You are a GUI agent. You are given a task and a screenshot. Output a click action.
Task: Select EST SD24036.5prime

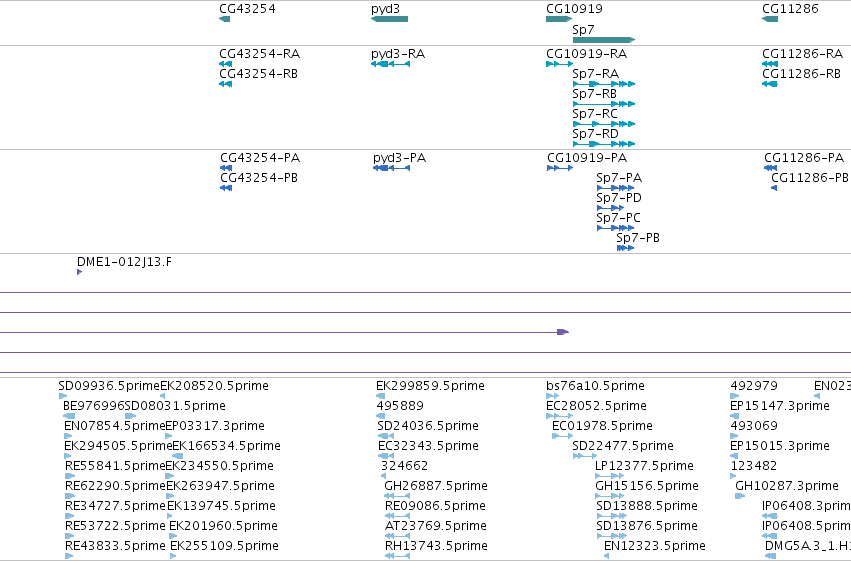tap(385, 436)
